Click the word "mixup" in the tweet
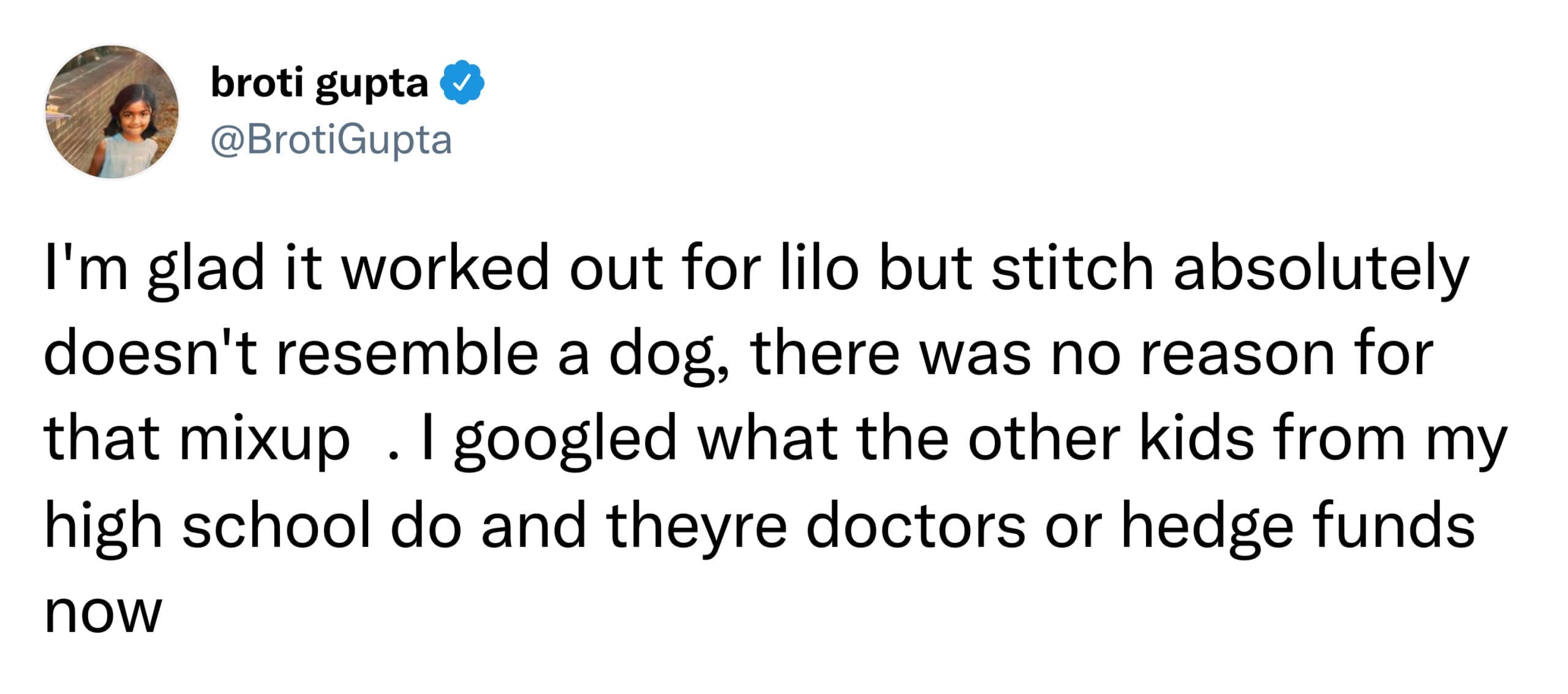The image size is (1568, 694). (265, 441)
